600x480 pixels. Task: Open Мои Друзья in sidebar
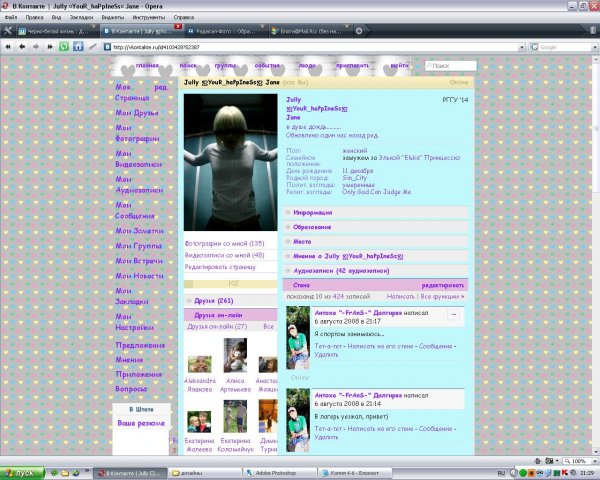coord(137,113)
